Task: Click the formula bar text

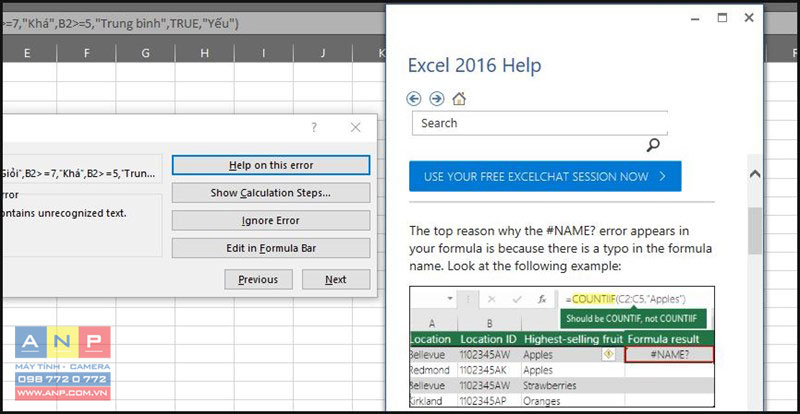Action: pos(120,23)
